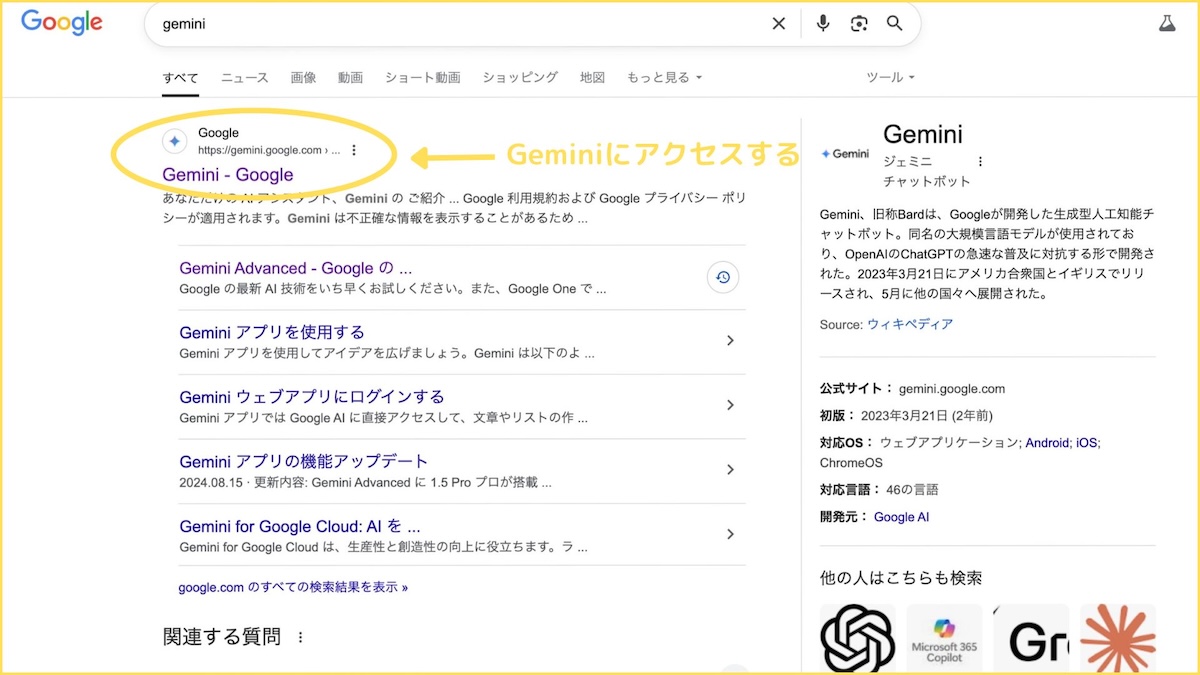1200x675 pixels.
Task: Select the ChatGPT logo thumbnail
Action: coord(857,638)
